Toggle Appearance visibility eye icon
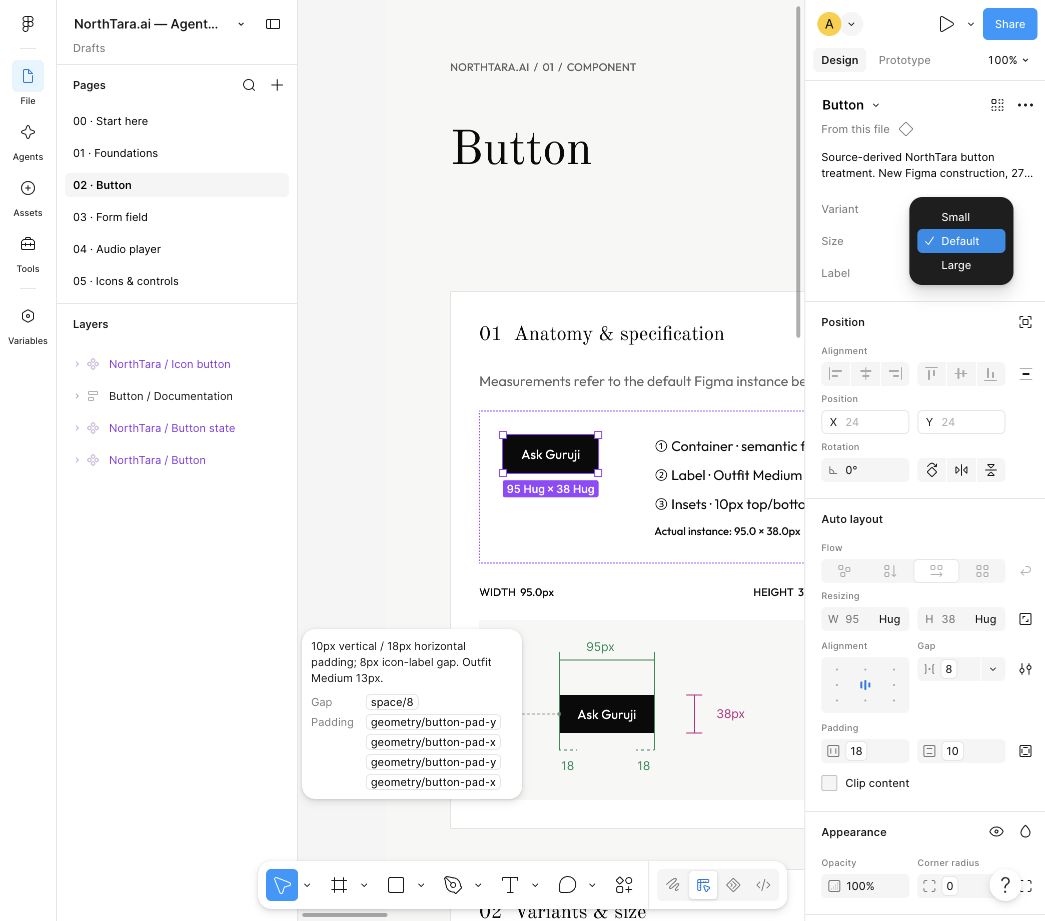This screenshot has height=921, width=1045. pos(996,832)
